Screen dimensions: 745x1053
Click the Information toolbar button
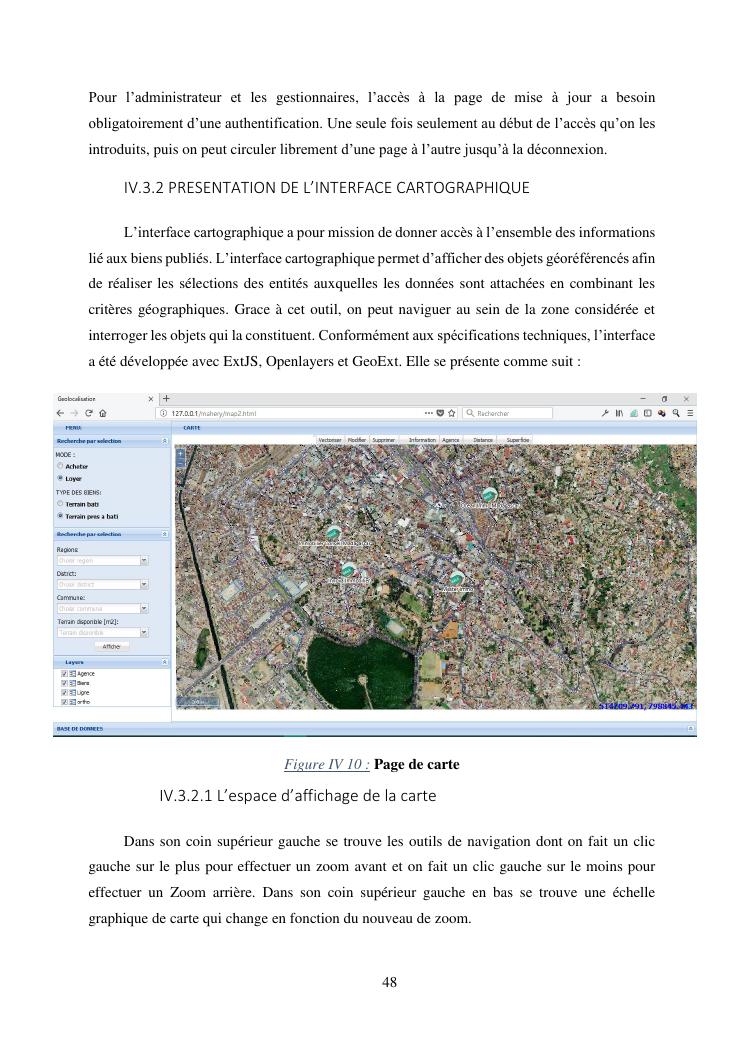[422, 439]
